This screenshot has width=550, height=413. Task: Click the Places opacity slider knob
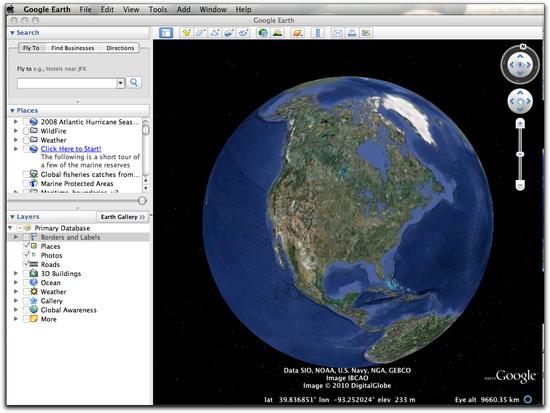[x=142, y=201]
